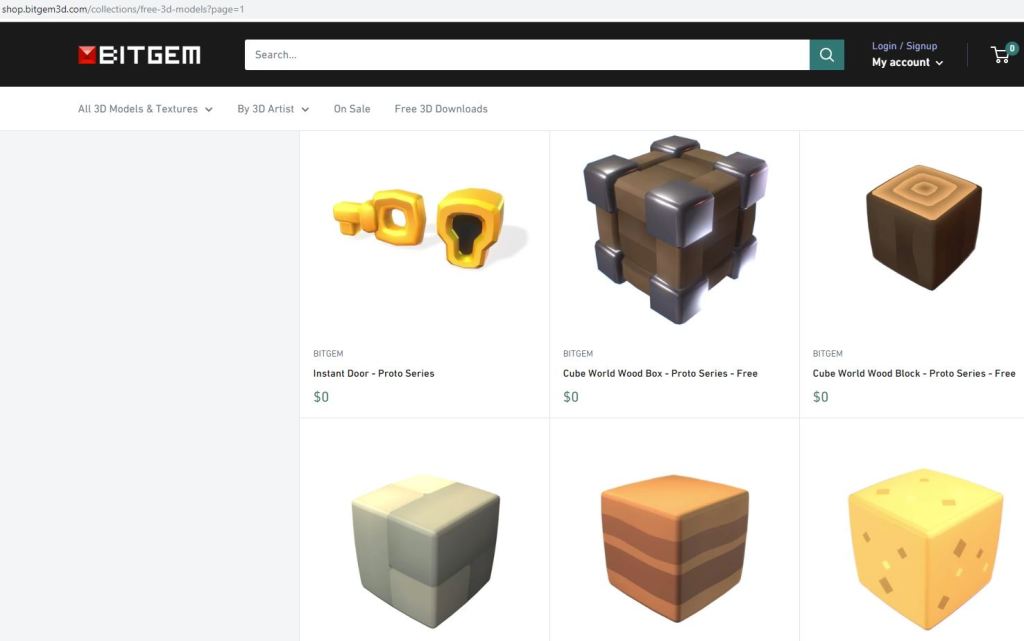Viewport: 1024px width, 641px height.
Task: Open the Cube World Wood Box image
Action: coord(675,229)
